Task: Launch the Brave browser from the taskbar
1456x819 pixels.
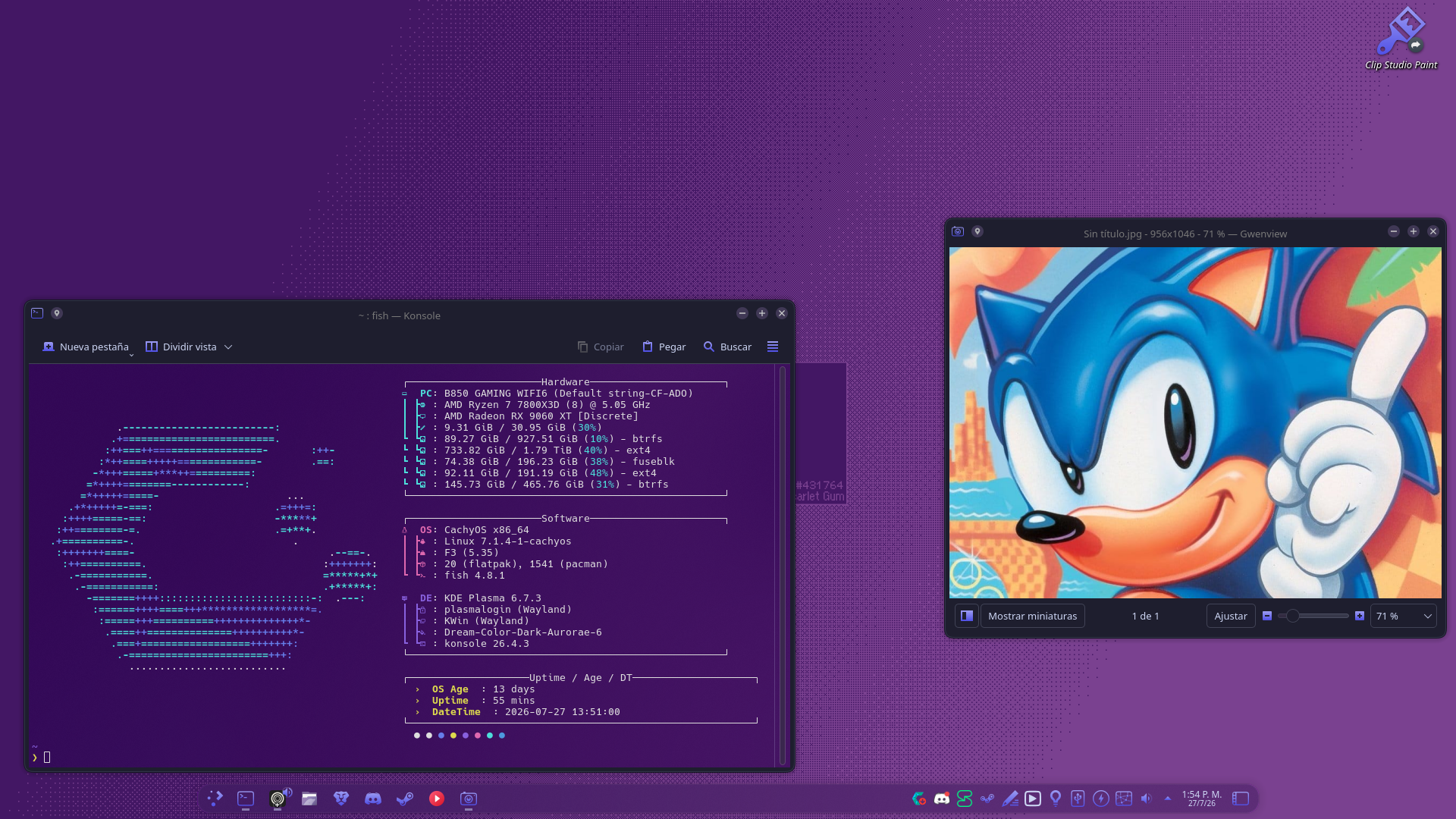Action: (x=341, y=798)
